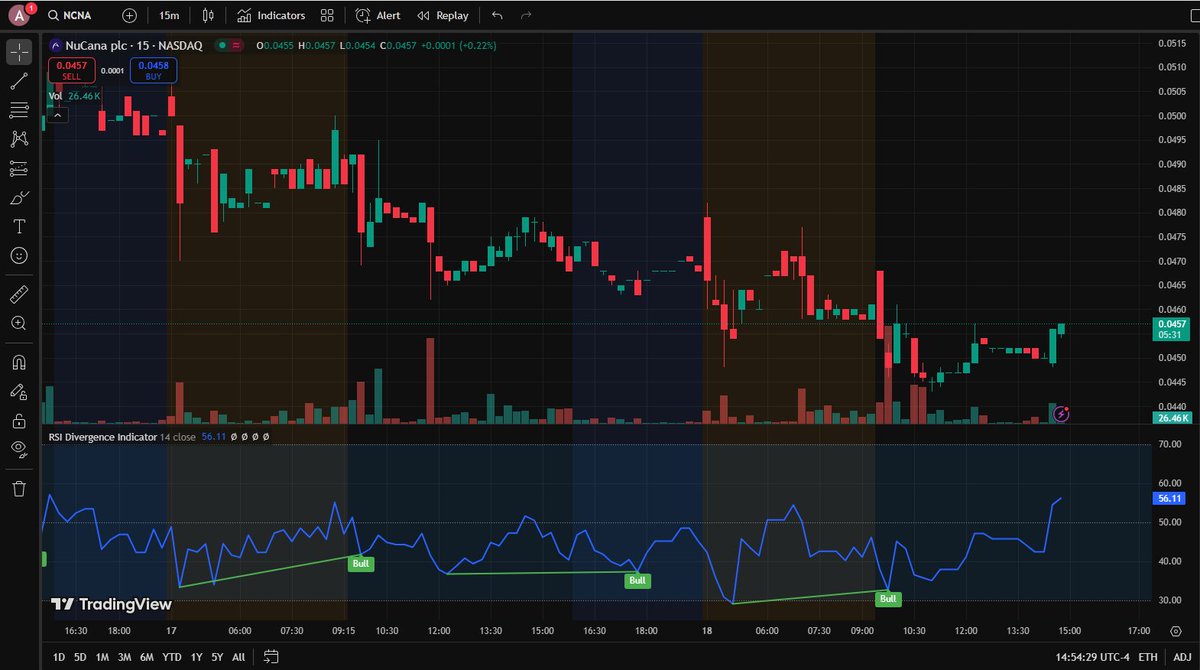This screenshot has height=670, width=1200.
Task: Create a new Alert
Action: [378, 16]
